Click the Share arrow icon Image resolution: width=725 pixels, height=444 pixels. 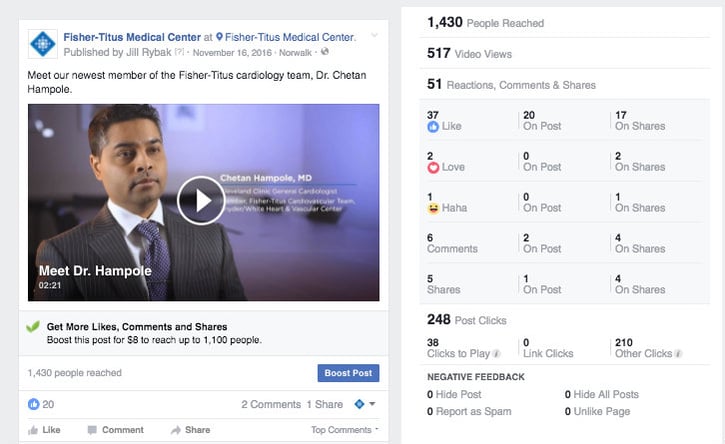point(176,430)
